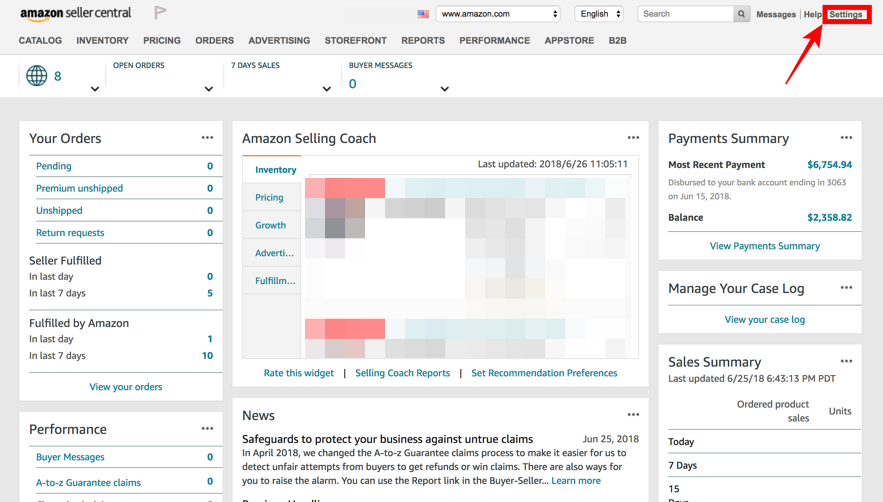Open the Reports menu
This screenshot has height=502, width=883.
click(423, 41)
